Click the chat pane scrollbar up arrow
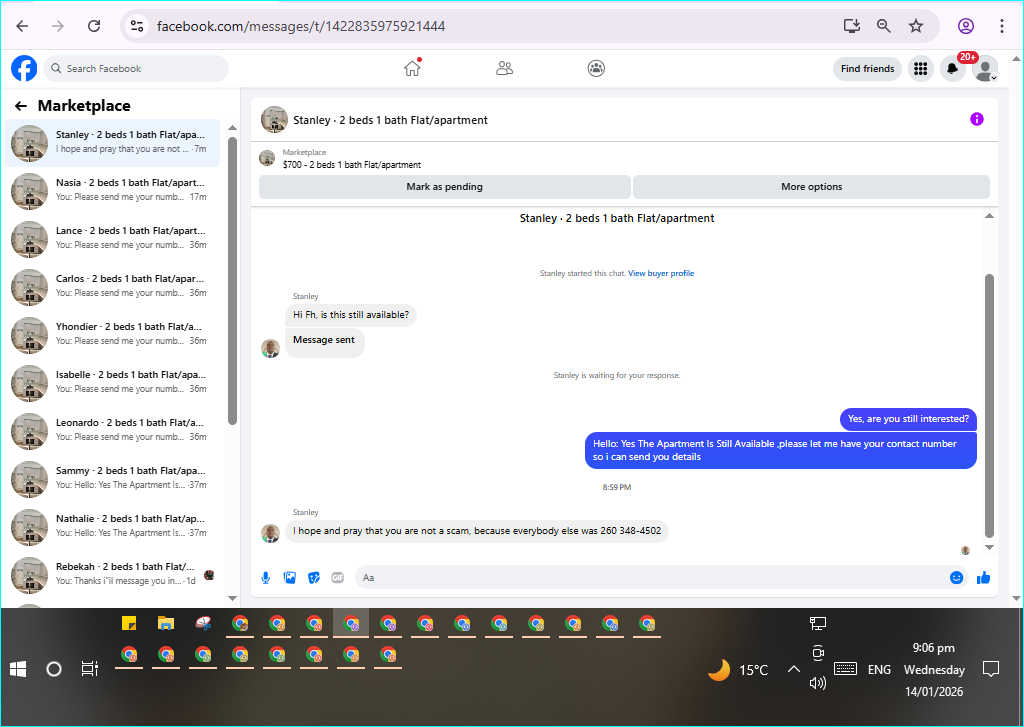Screen dimensions: 1024x727 click(989, 216)
